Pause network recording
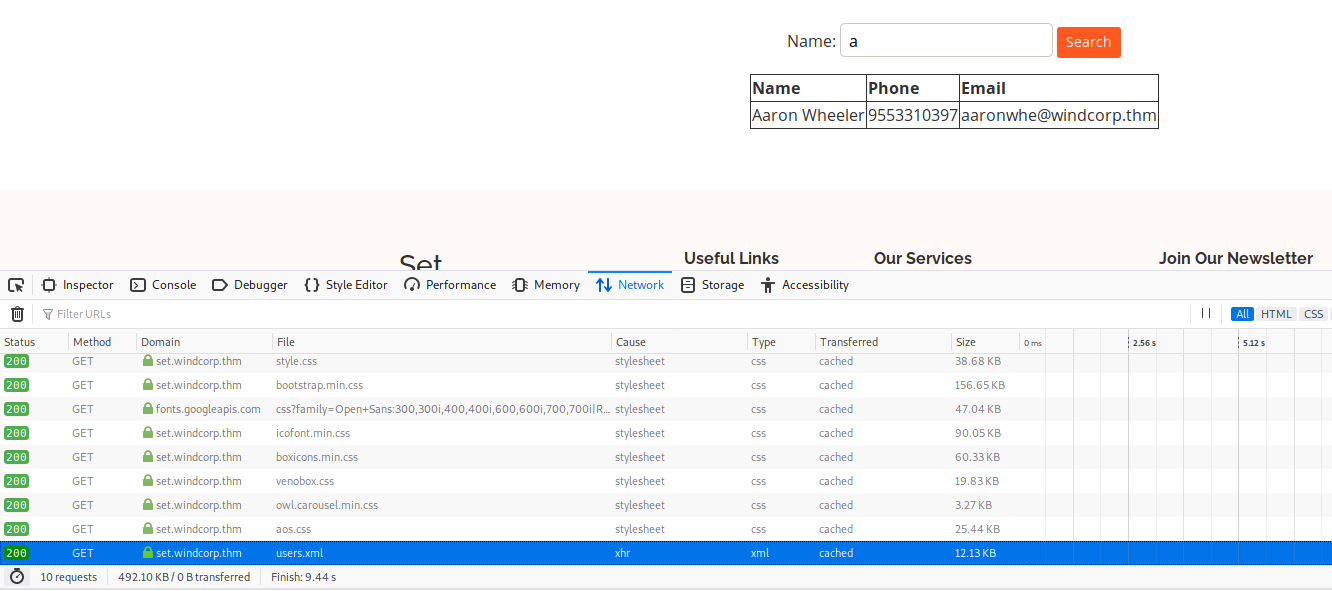Image resolution: width=1332 pixels, height=591 pixels. (1207, 314)
